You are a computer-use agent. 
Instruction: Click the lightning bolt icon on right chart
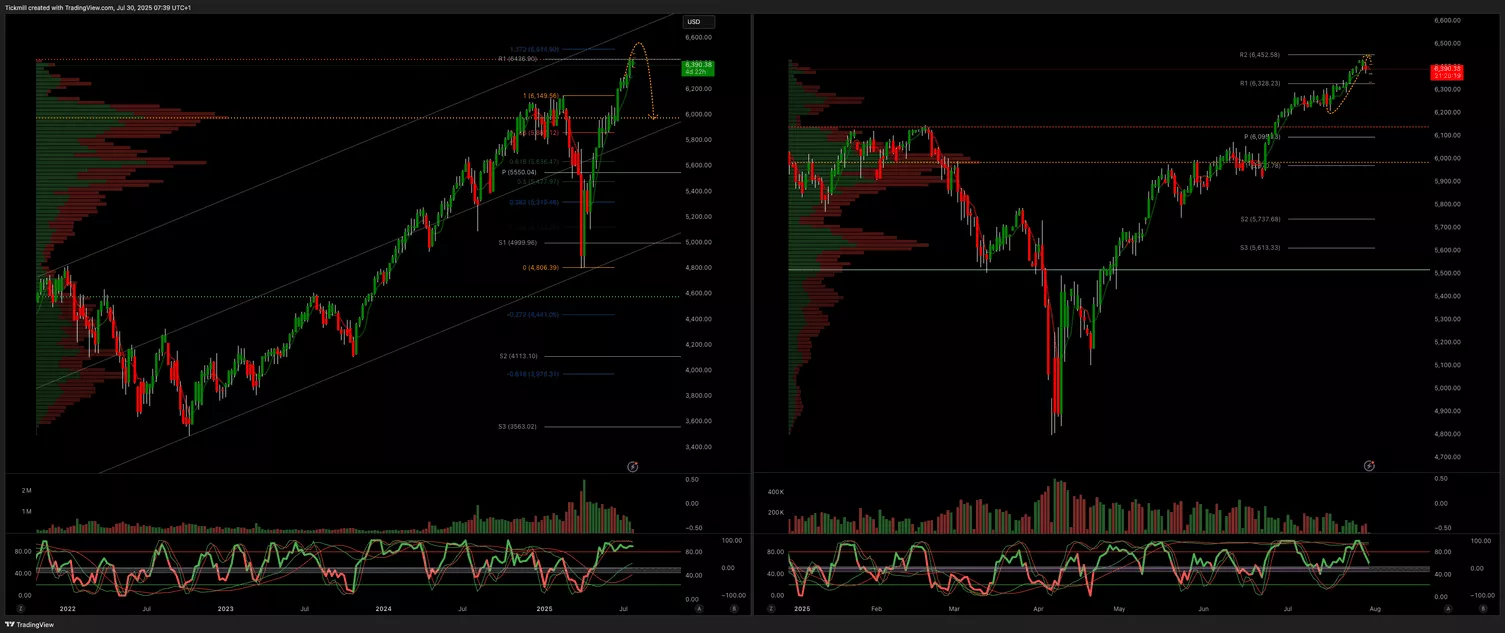[x=1369, y=466]
